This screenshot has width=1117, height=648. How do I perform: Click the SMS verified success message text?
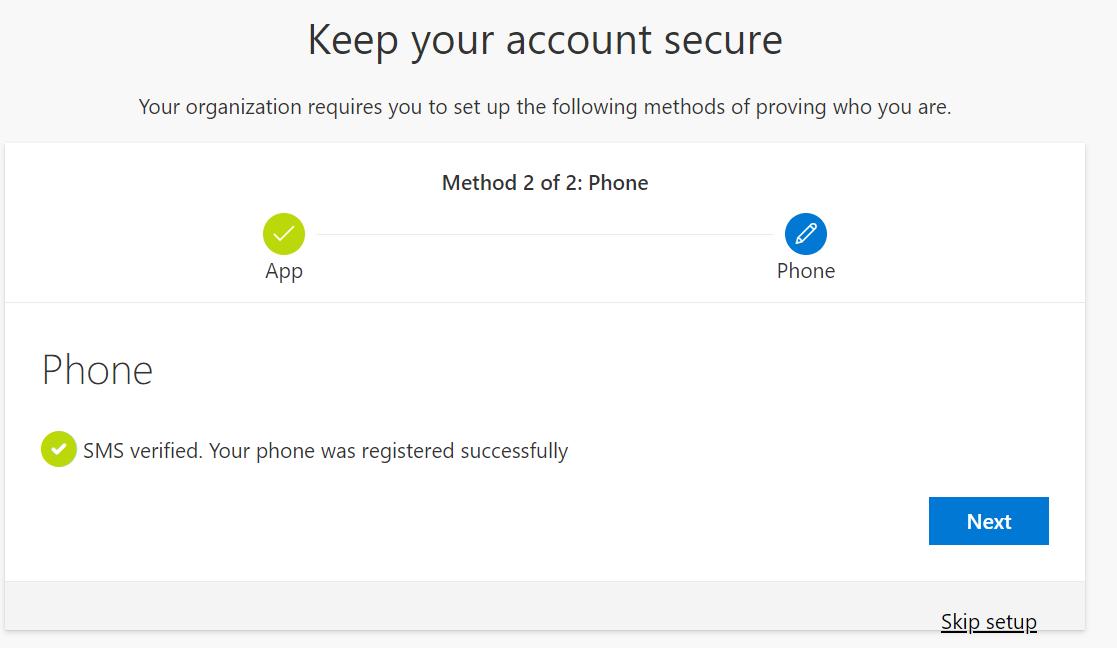pos(326,451)
